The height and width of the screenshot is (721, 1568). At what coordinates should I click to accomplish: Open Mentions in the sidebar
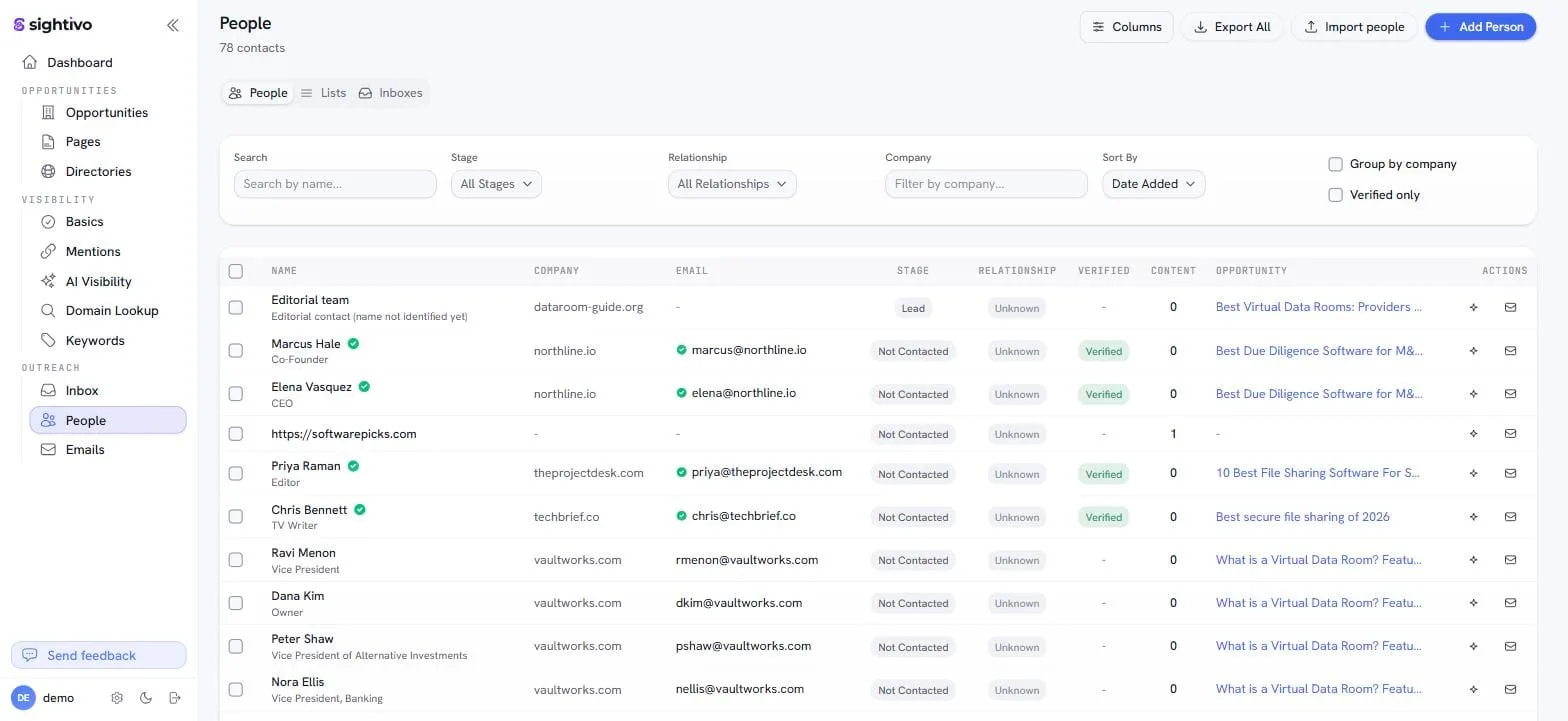point(93,252)
